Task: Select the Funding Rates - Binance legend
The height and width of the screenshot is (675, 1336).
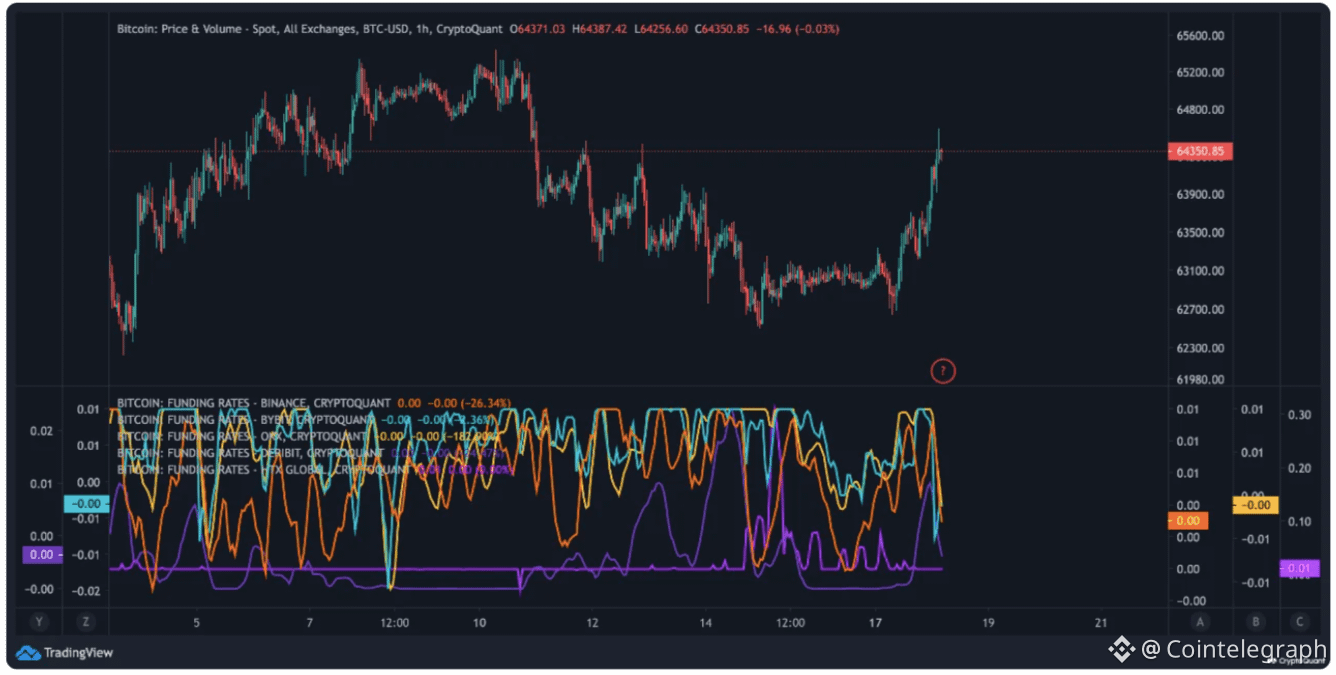Action: coord(254,403)
